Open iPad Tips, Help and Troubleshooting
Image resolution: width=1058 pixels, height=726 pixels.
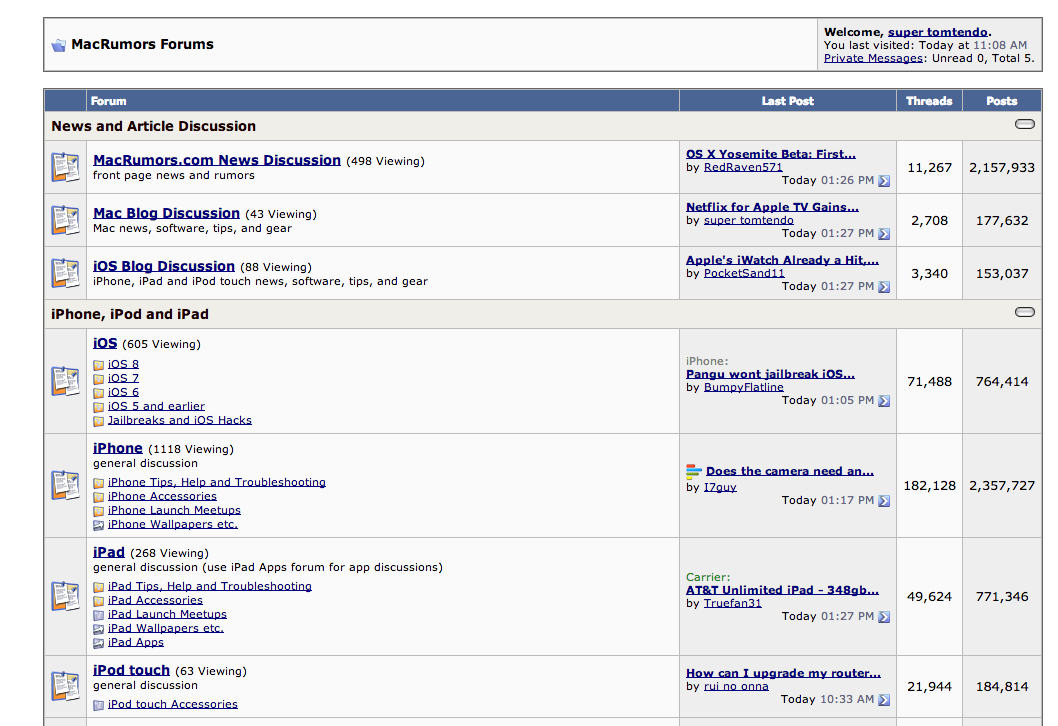[210, 586]
